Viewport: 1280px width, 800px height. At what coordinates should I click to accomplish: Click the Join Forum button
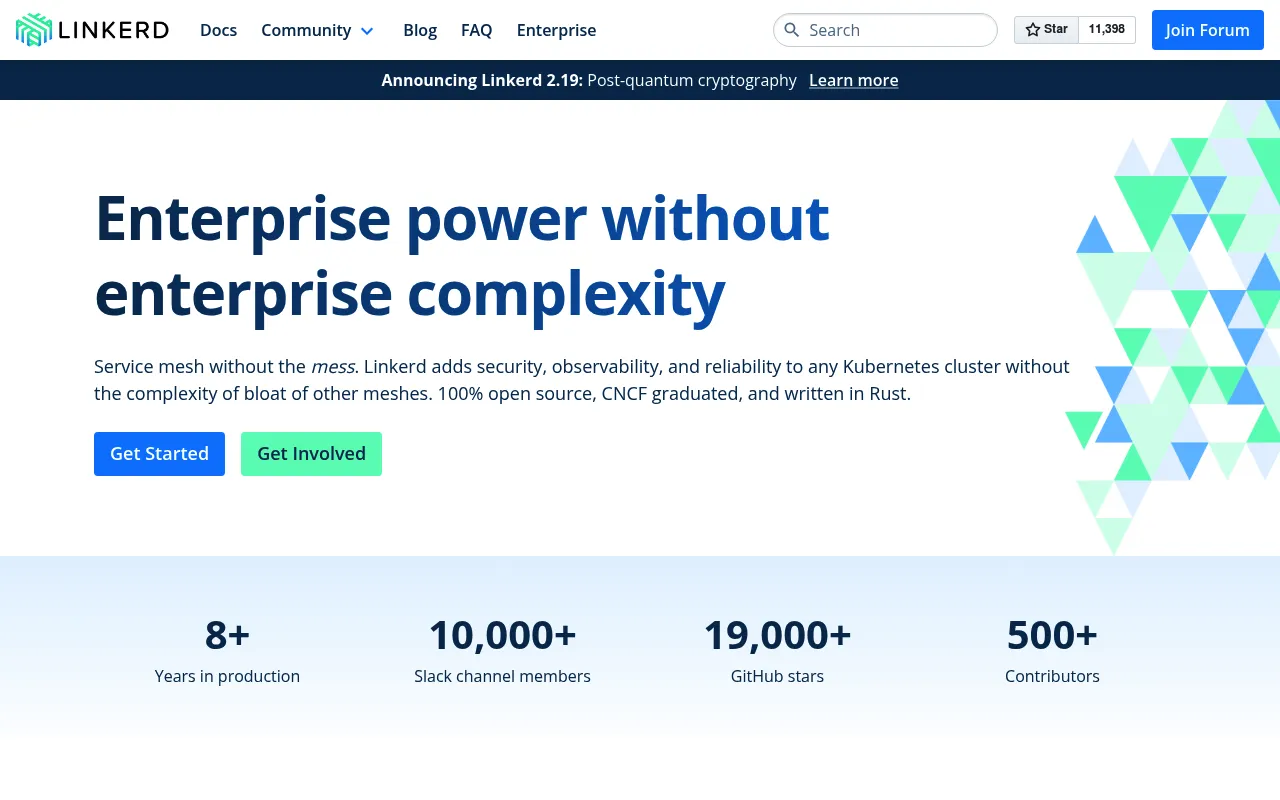[x=1207, y=30]
